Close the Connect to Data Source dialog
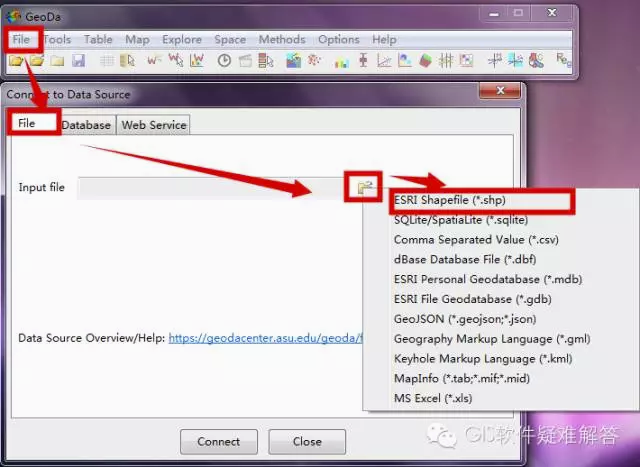This screenshot has height=467, width=640. [x=500, y=91]
